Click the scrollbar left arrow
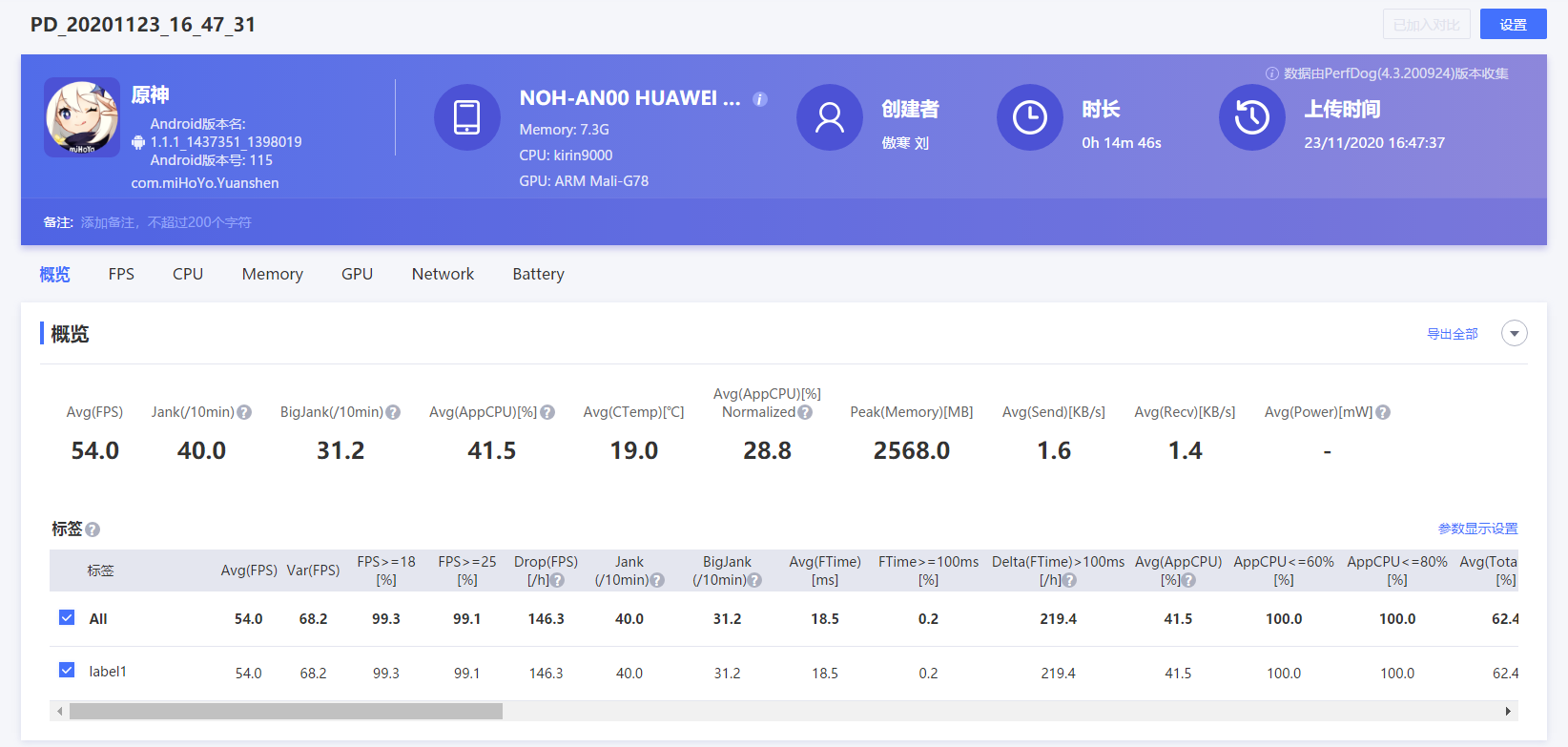This screenshot has height=747, width=1568. point(60,711)
